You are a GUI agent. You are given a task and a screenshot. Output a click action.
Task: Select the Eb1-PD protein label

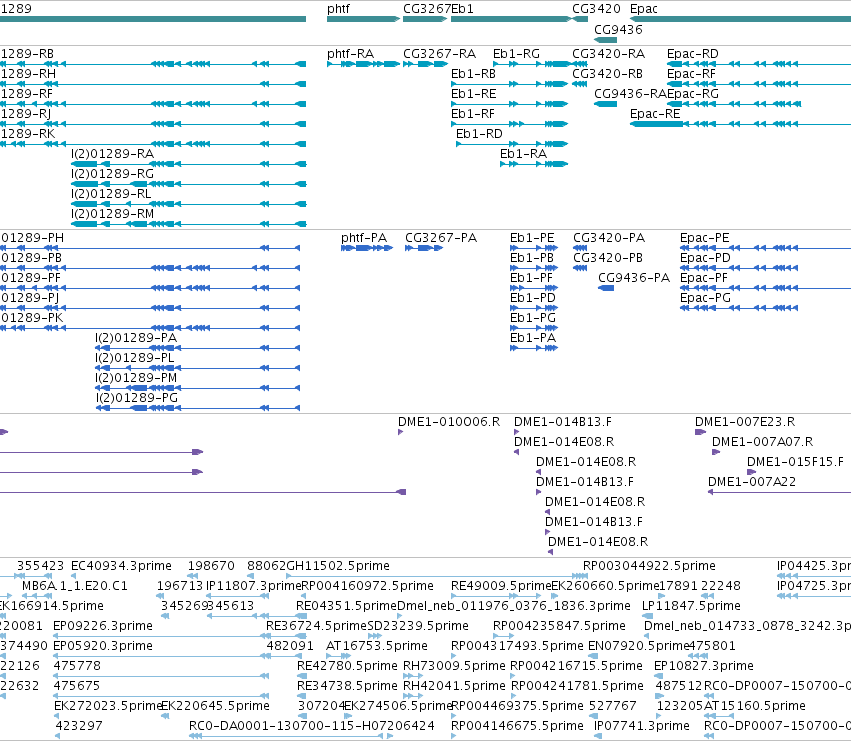tap(532, 298)
